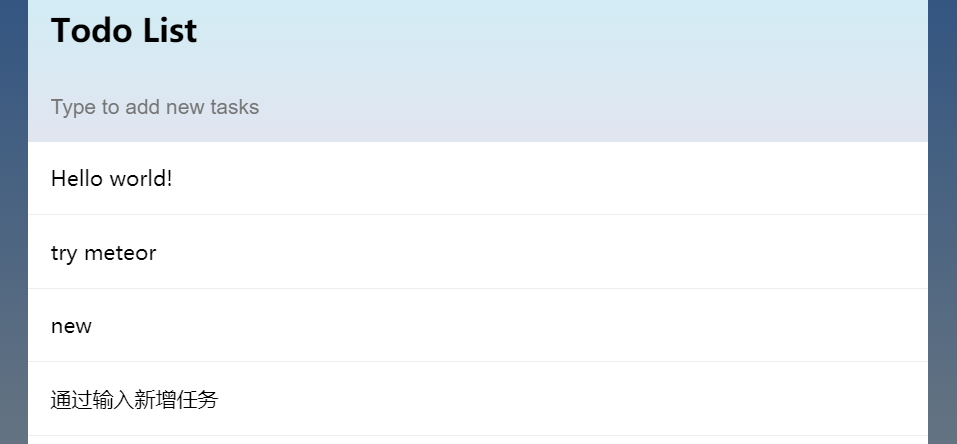
Task: Click the word "tasks" in the input placeholder
Action: [x=235, y=107]
